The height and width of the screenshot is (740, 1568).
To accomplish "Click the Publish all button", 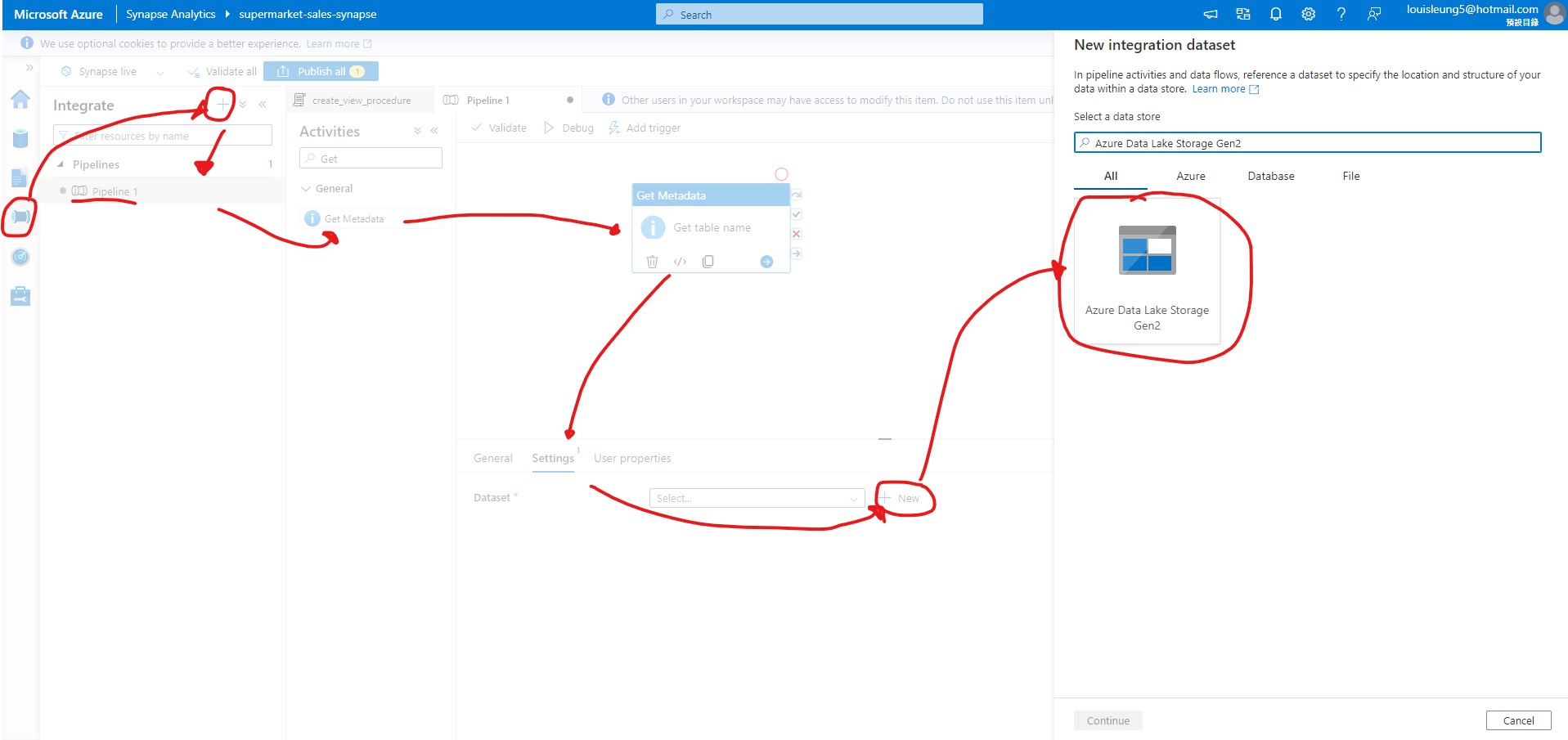I will (321, 71).
